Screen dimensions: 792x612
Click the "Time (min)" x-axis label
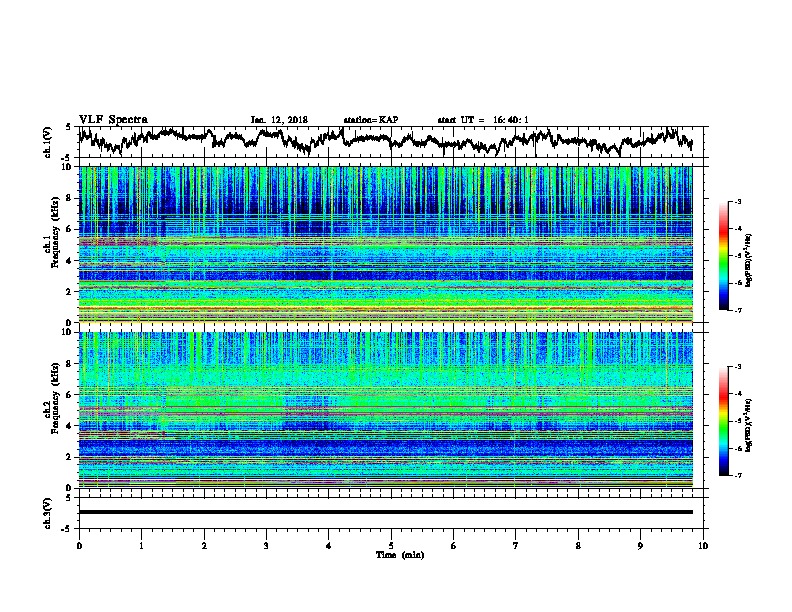[400, 555]
